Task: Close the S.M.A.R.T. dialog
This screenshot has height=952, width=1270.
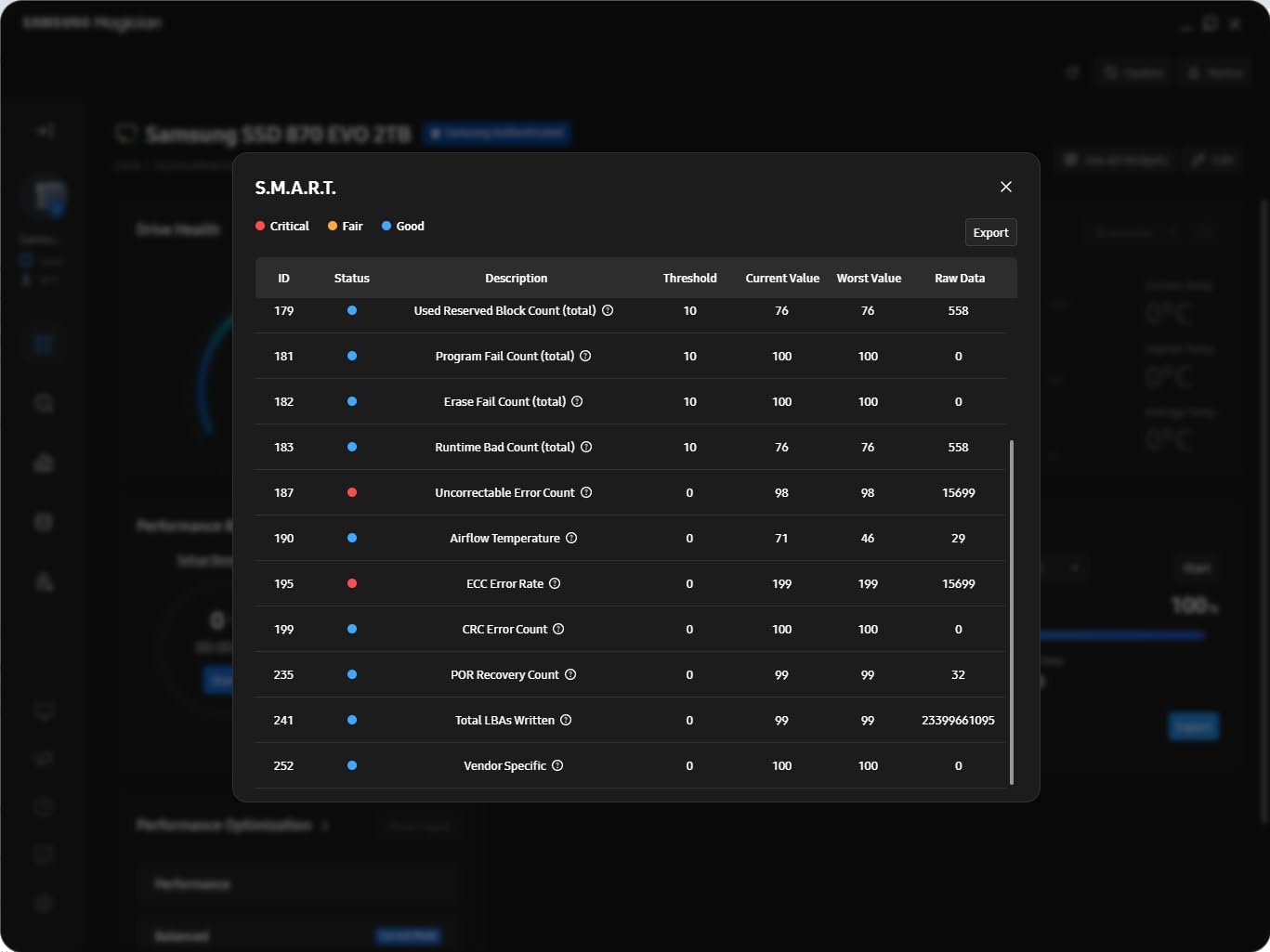Action: click(x=1005, y=187)
